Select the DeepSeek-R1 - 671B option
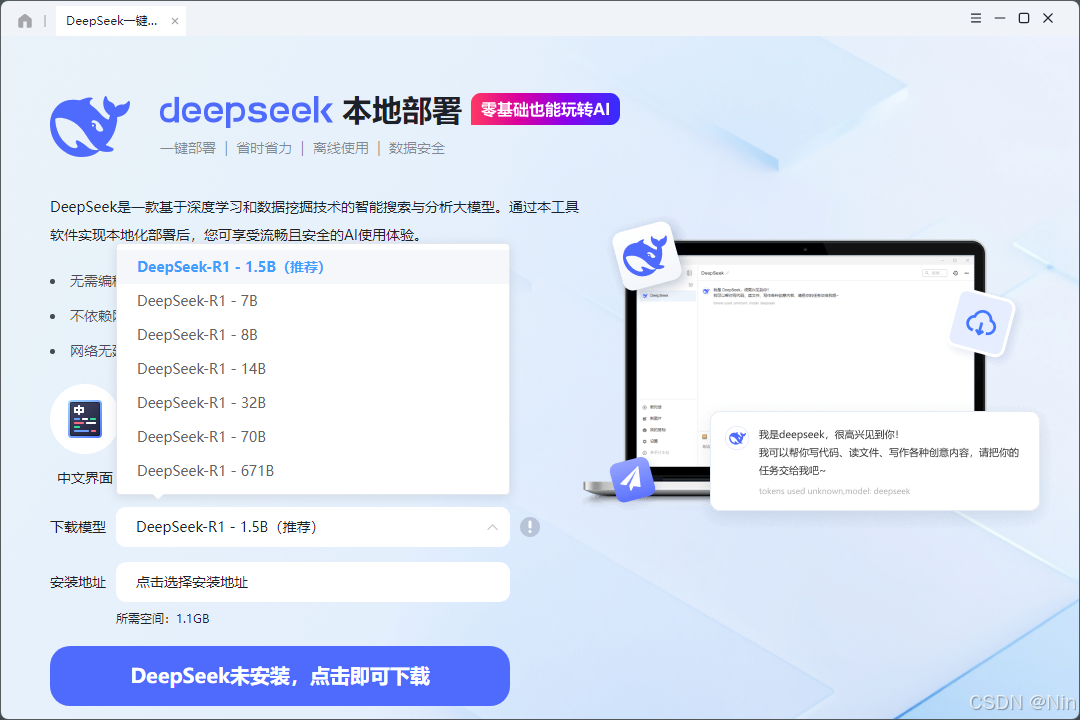 [x=313, y=471]
